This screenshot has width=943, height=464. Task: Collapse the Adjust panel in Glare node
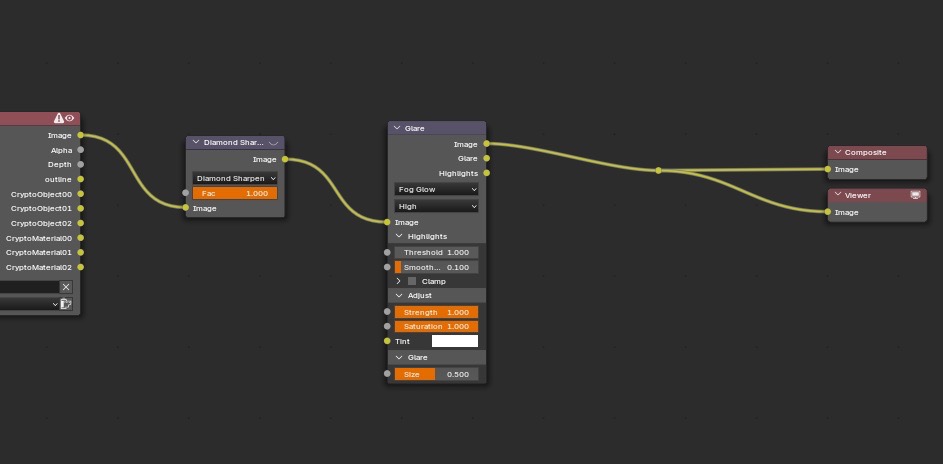(399, 296)
